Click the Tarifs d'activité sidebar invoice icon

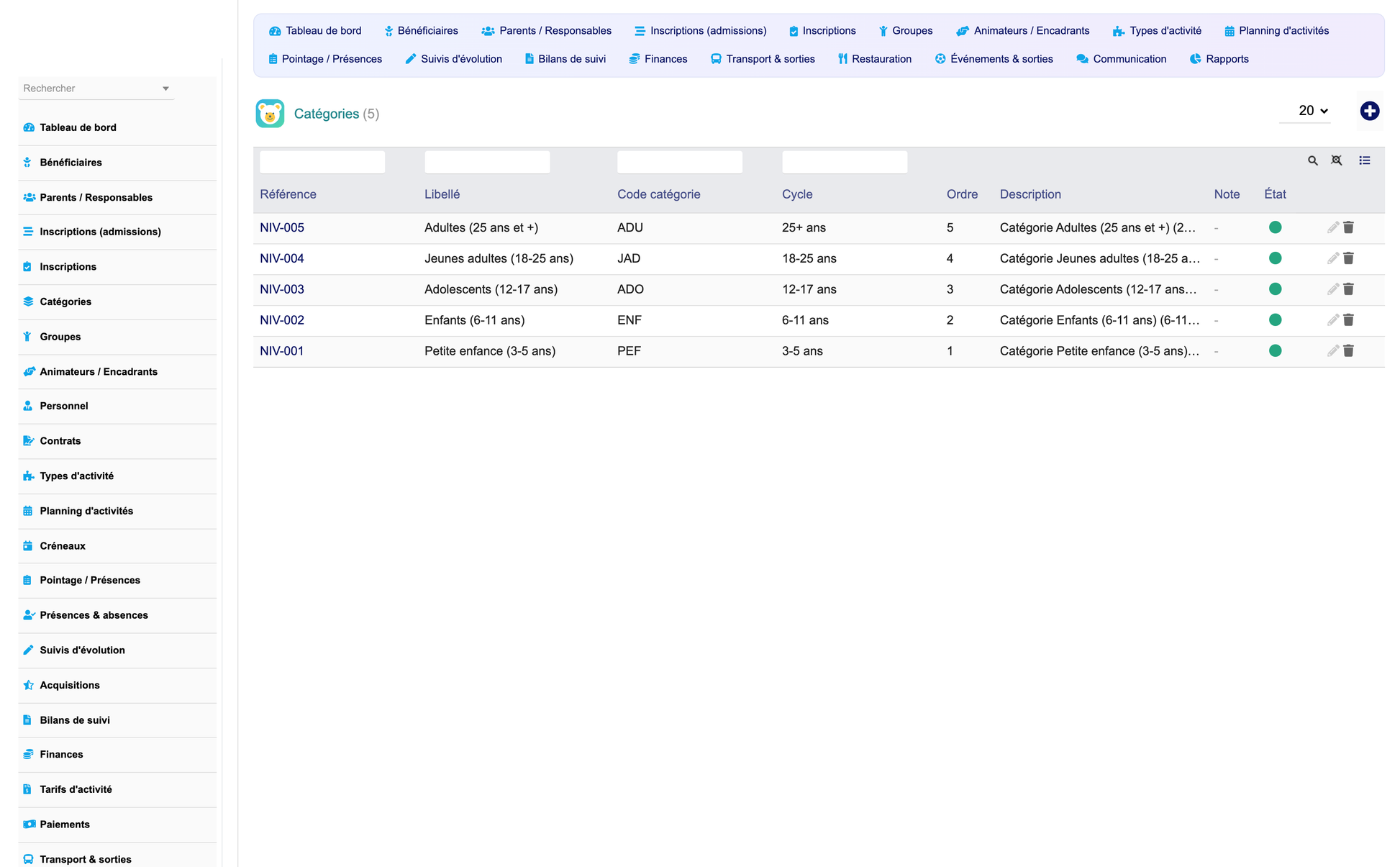tap(27, 789)
